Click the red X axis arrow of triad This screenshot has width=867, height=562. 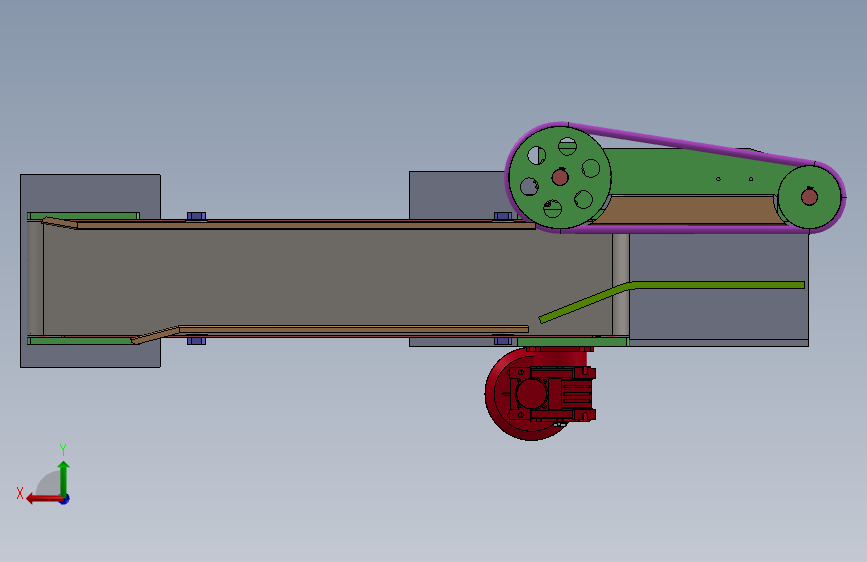click(x=44, y=498)
